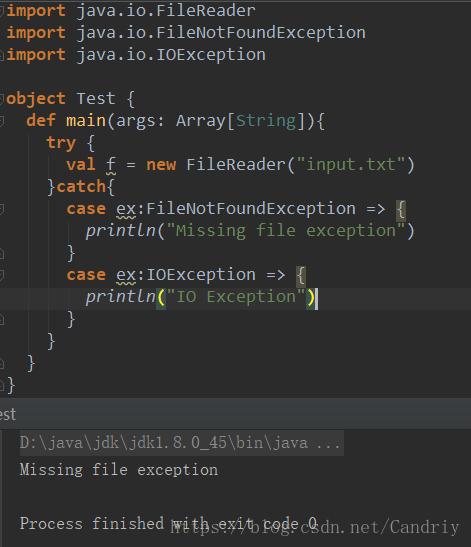
Task: Click FileReader in the first import line
Action: [206, 11]
